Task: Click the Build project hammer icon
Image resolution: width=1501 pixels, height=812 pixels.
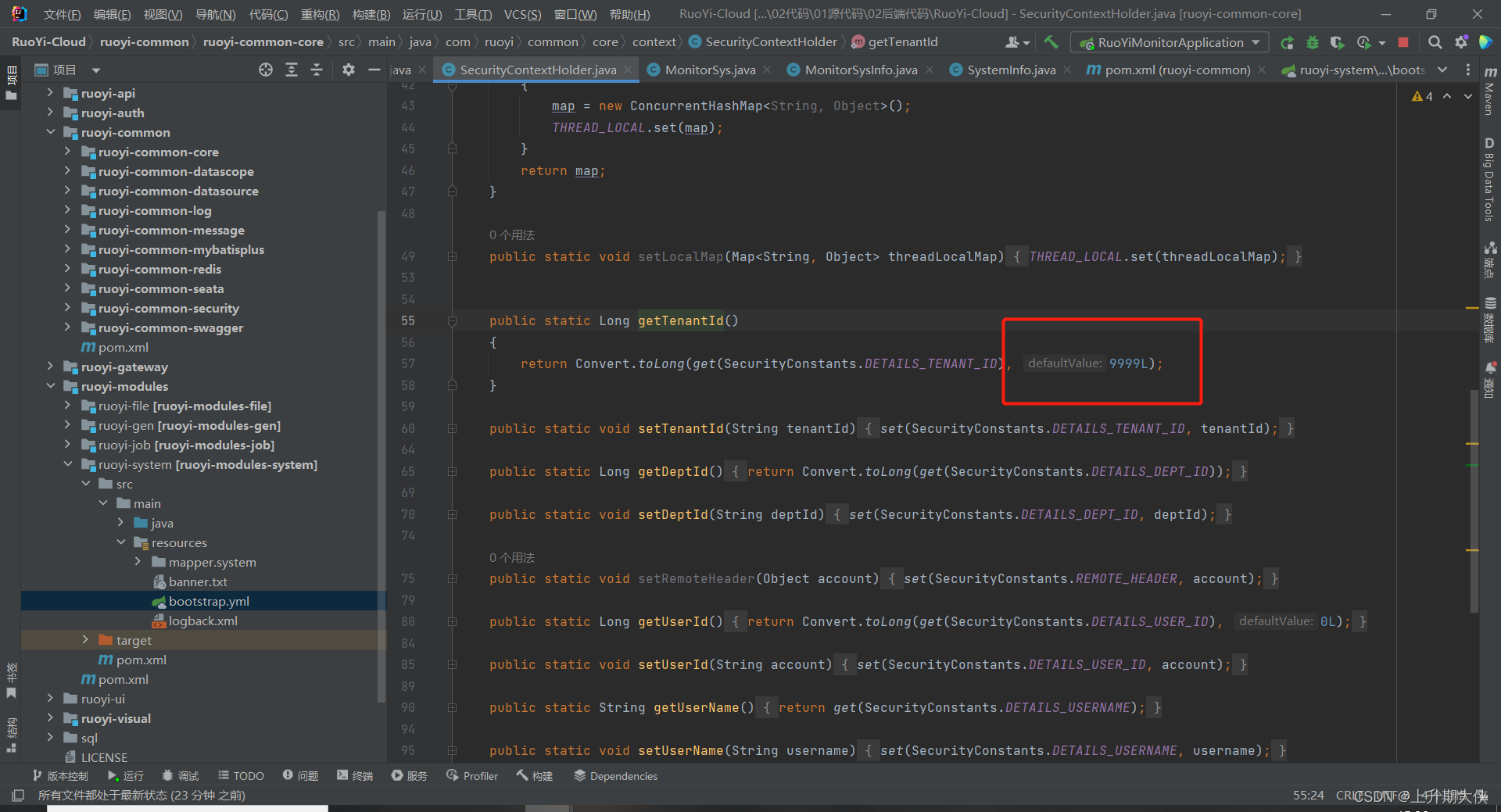Action: (1051, 42)
